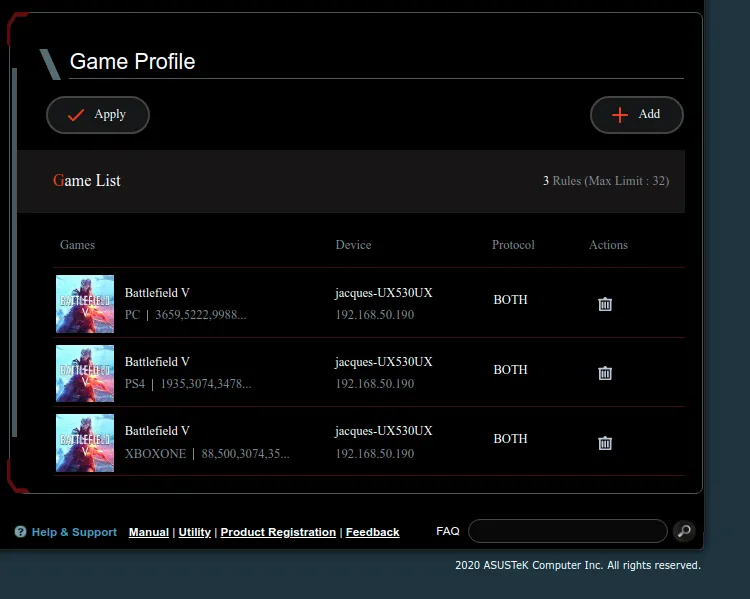This screenshot has height=599, width=750.
Task: Open the Product Registration link
Action: (x=278, y=532)
